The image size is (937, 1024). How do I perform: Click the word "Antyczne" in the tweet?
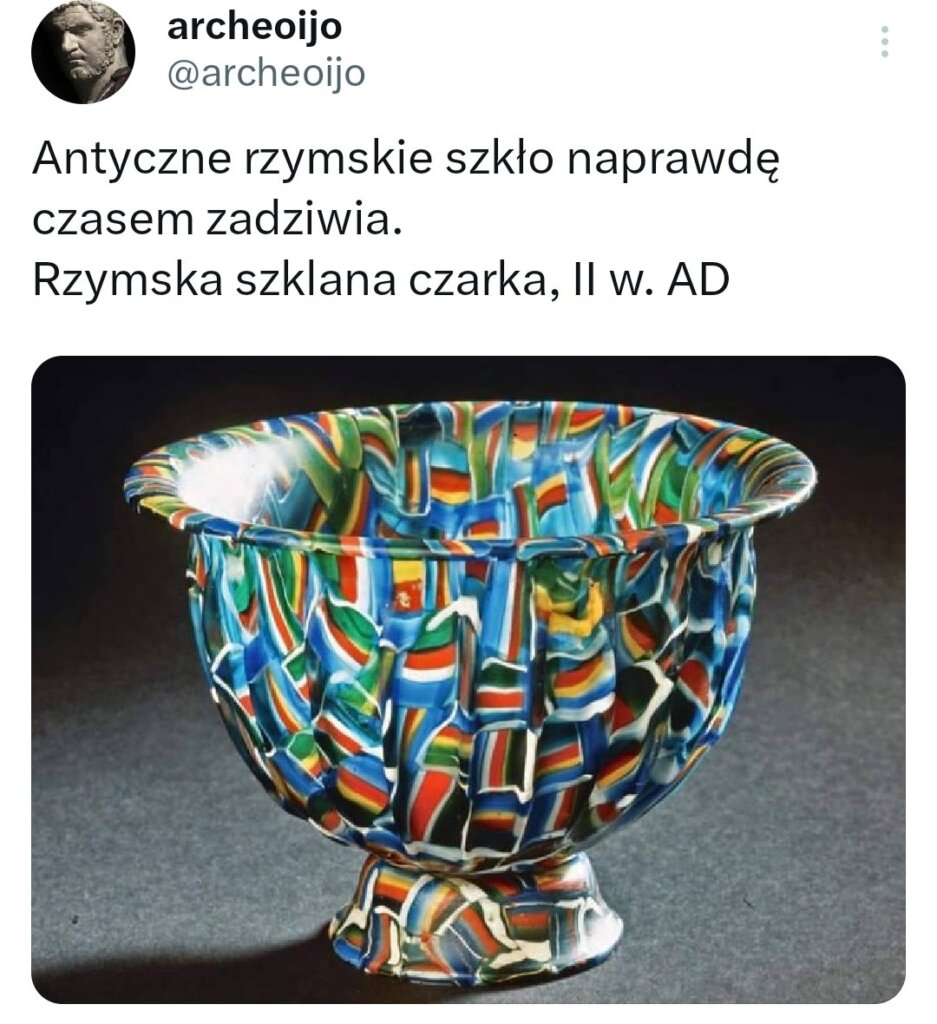131,160
